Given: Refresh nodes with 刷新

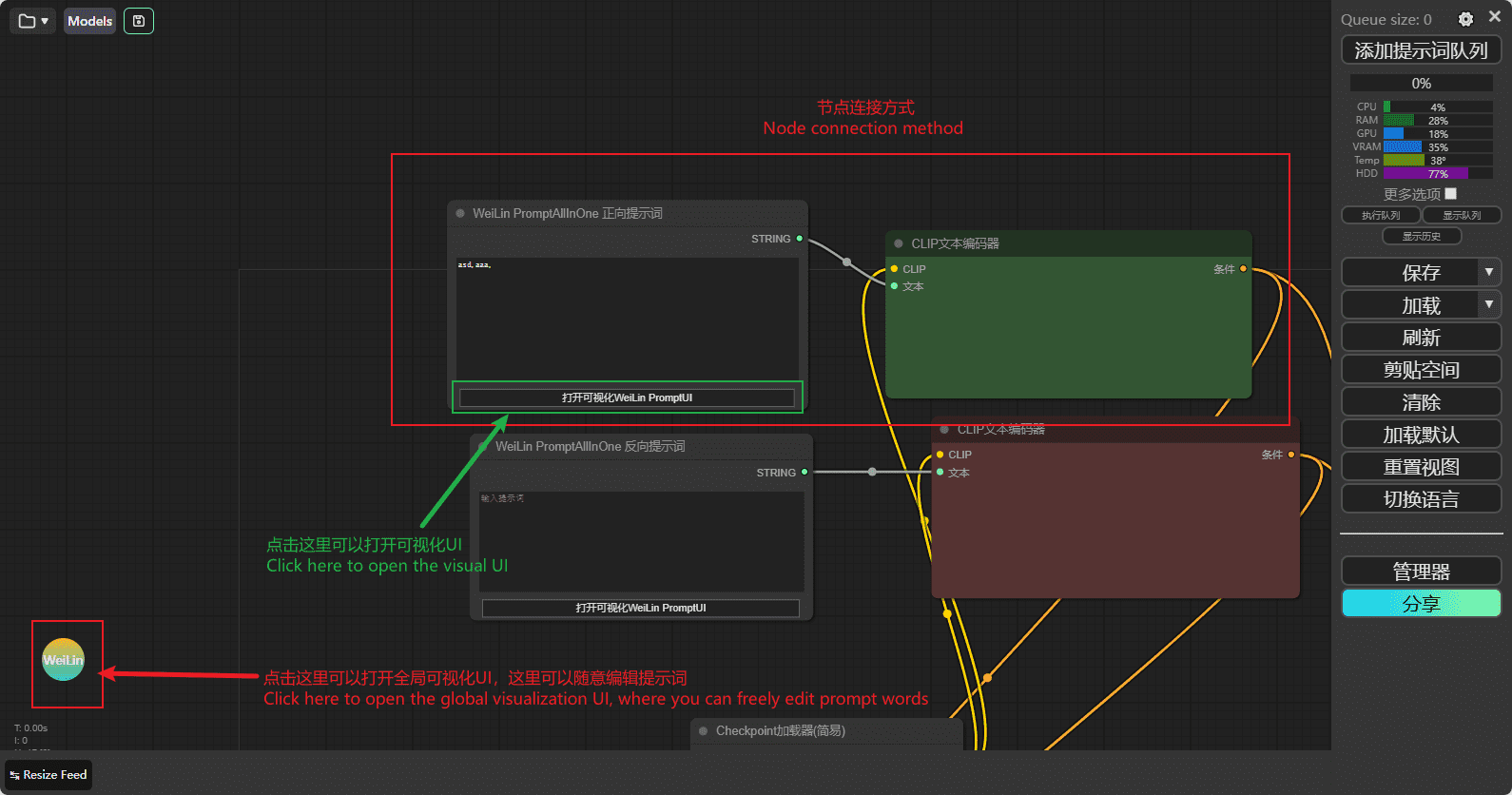Looking at the screenshot, I should (1421, 337).
